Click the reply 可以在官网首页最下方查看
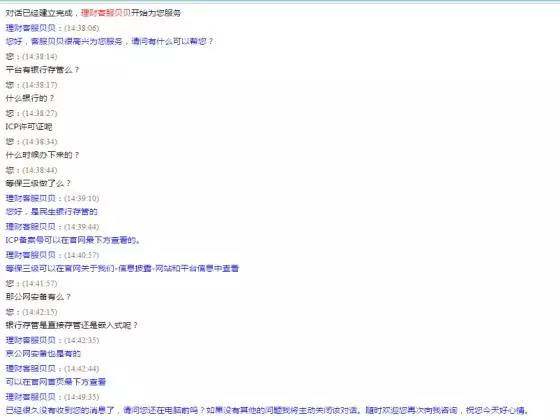The height and width of the screenshot is (420, 560). pyautogui.click(x=56, y=382)
